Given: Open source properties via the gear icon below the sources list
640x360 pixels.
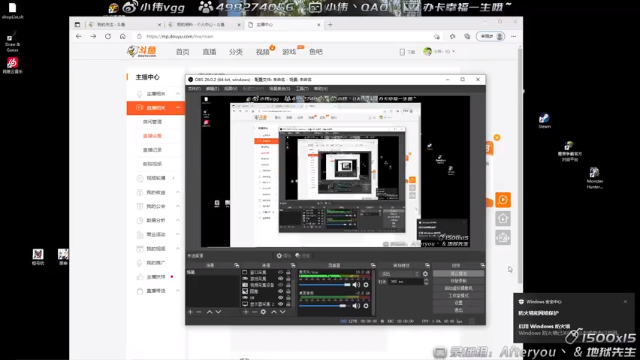Looking at the screenshot, I should point(263,312).
